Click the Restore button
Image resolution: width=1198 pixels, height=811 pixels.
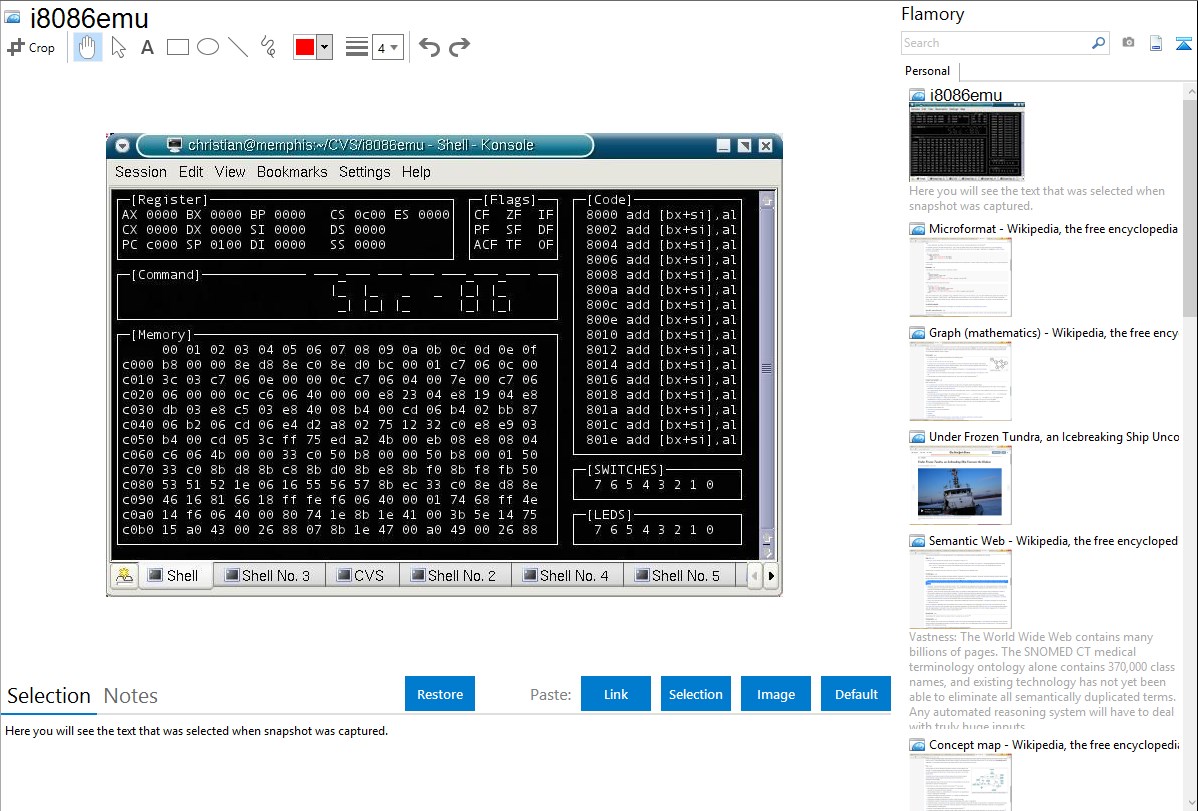click(440, 694)
